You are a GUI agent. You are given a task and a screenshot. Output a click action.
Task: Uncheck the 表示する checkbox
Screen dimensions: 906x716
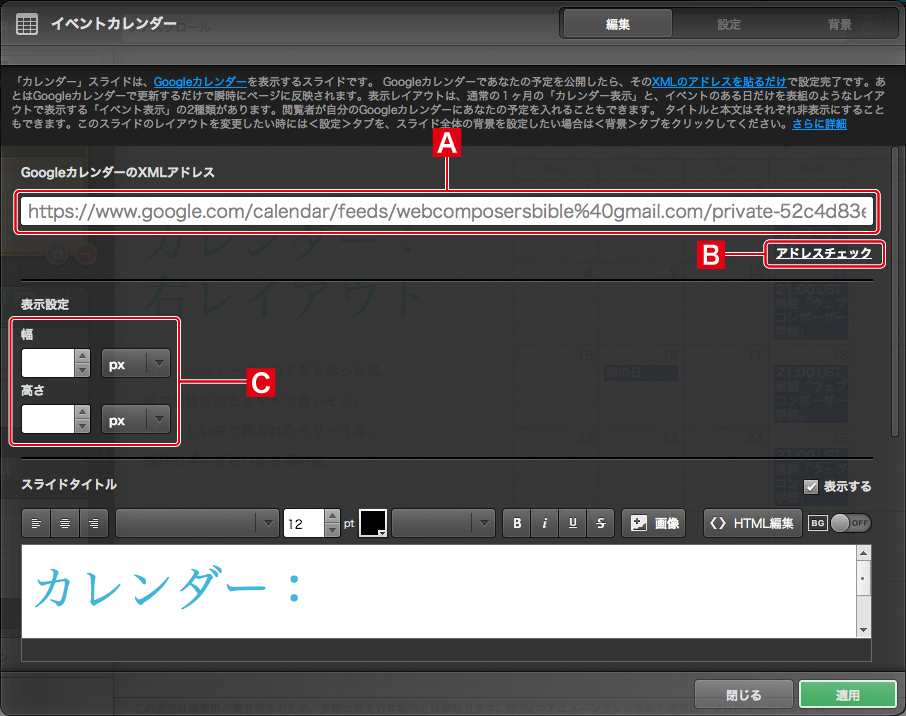click(811, 487)
